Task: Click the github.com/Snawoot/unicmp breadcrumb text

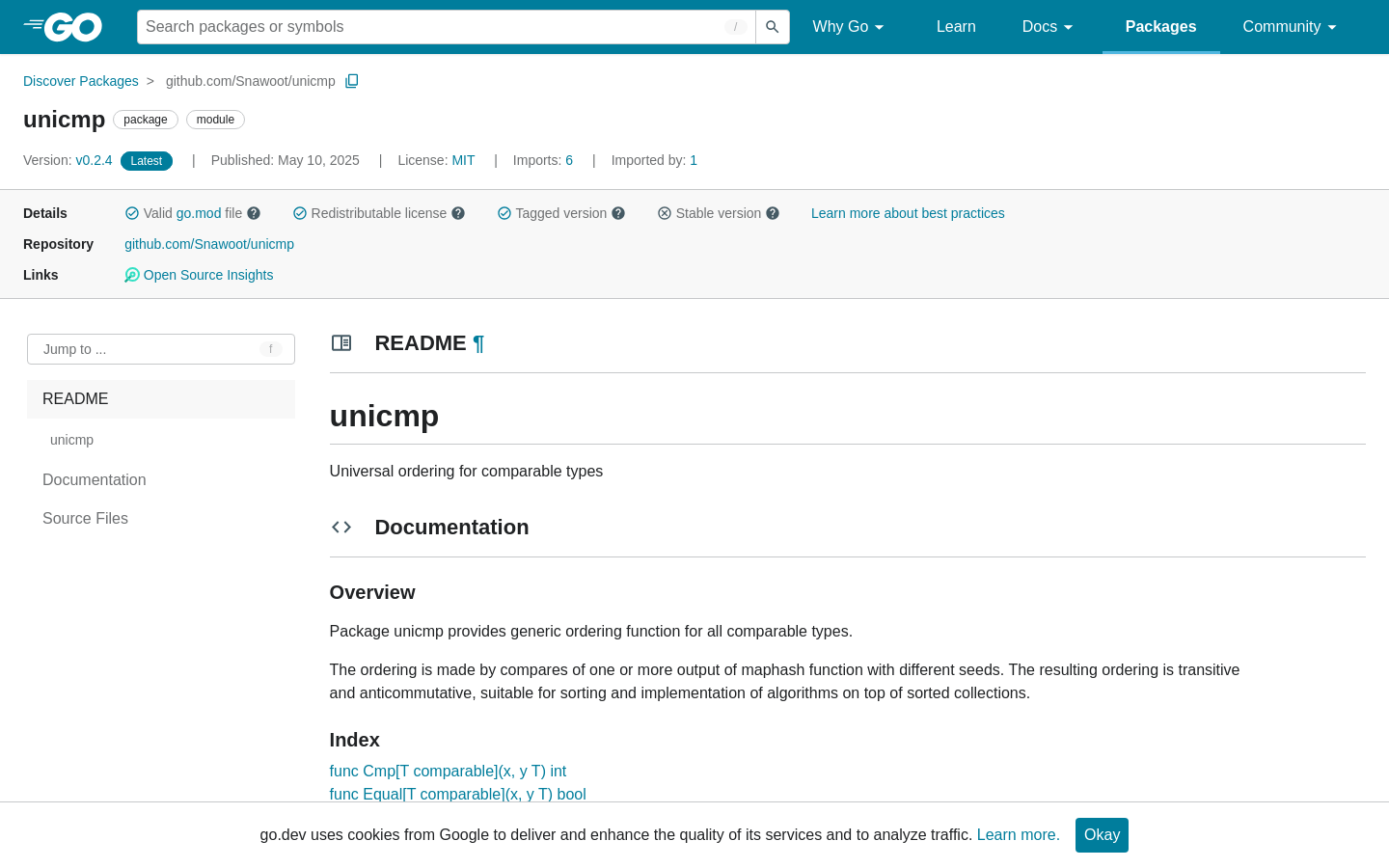Action: 251,81
